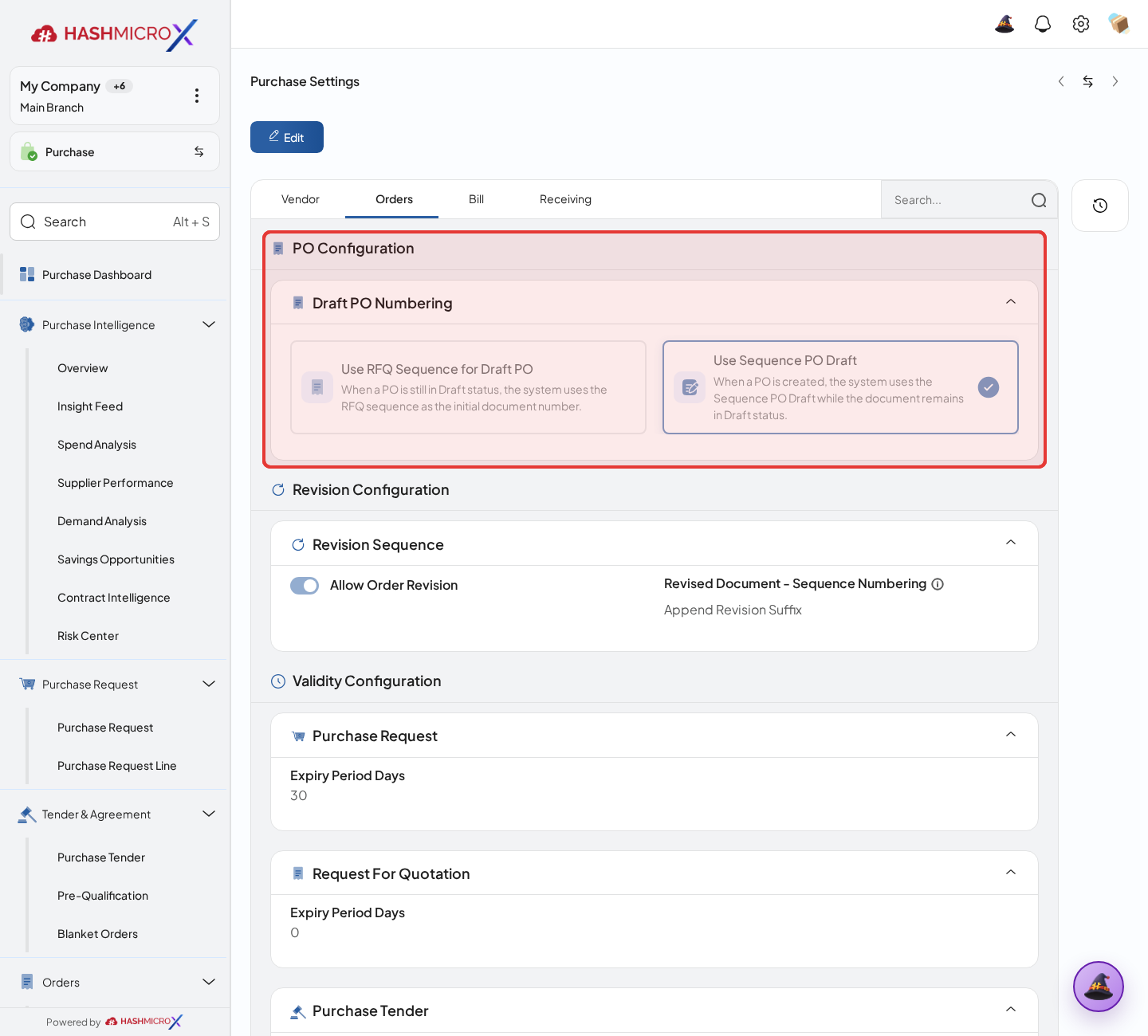Open Risk Center menu item
Viewport: 1148px width, 1036px height.
coord(88,636)
